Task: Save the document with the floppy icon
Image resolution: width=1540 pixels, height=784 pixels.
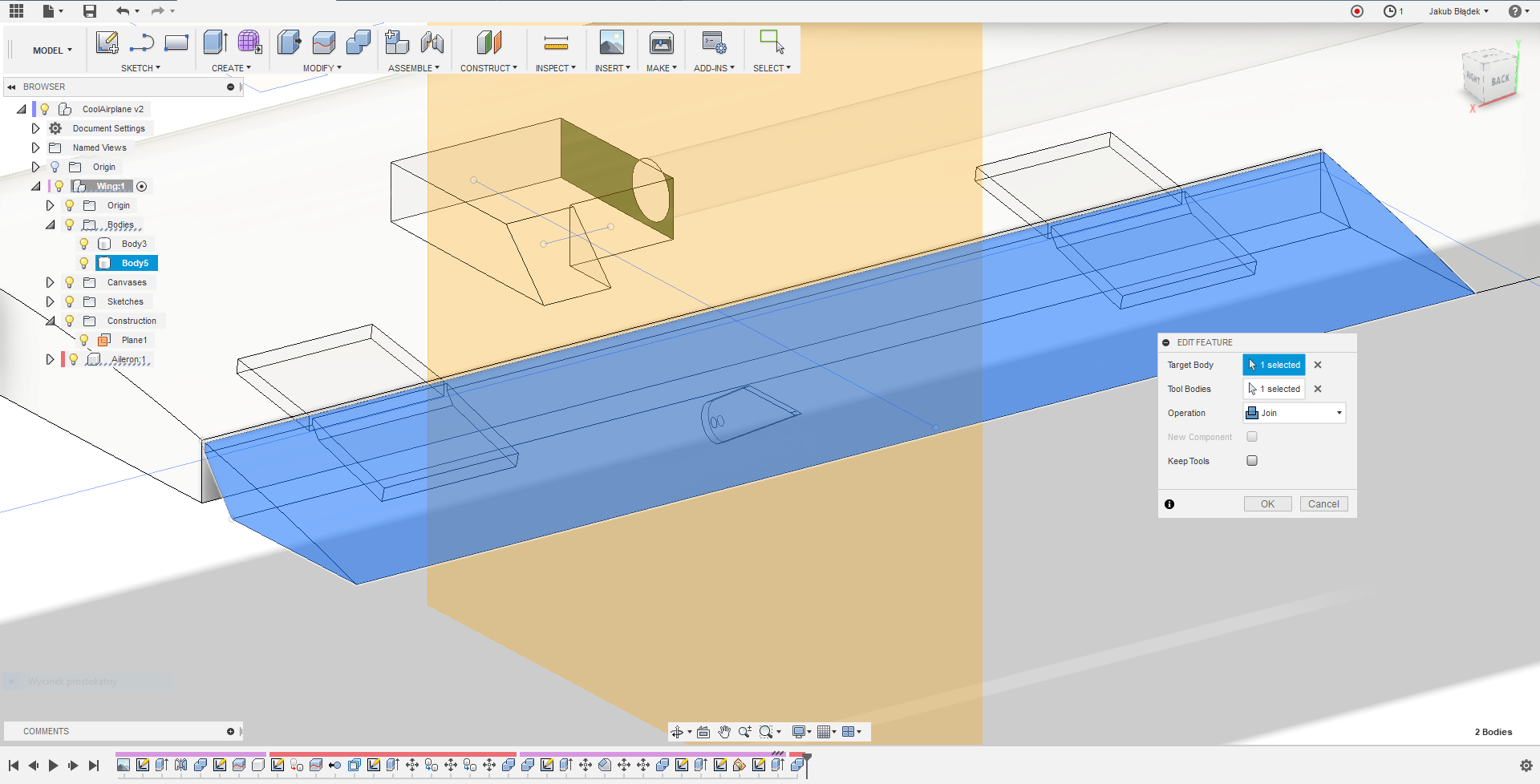Action: click(90, 11)
